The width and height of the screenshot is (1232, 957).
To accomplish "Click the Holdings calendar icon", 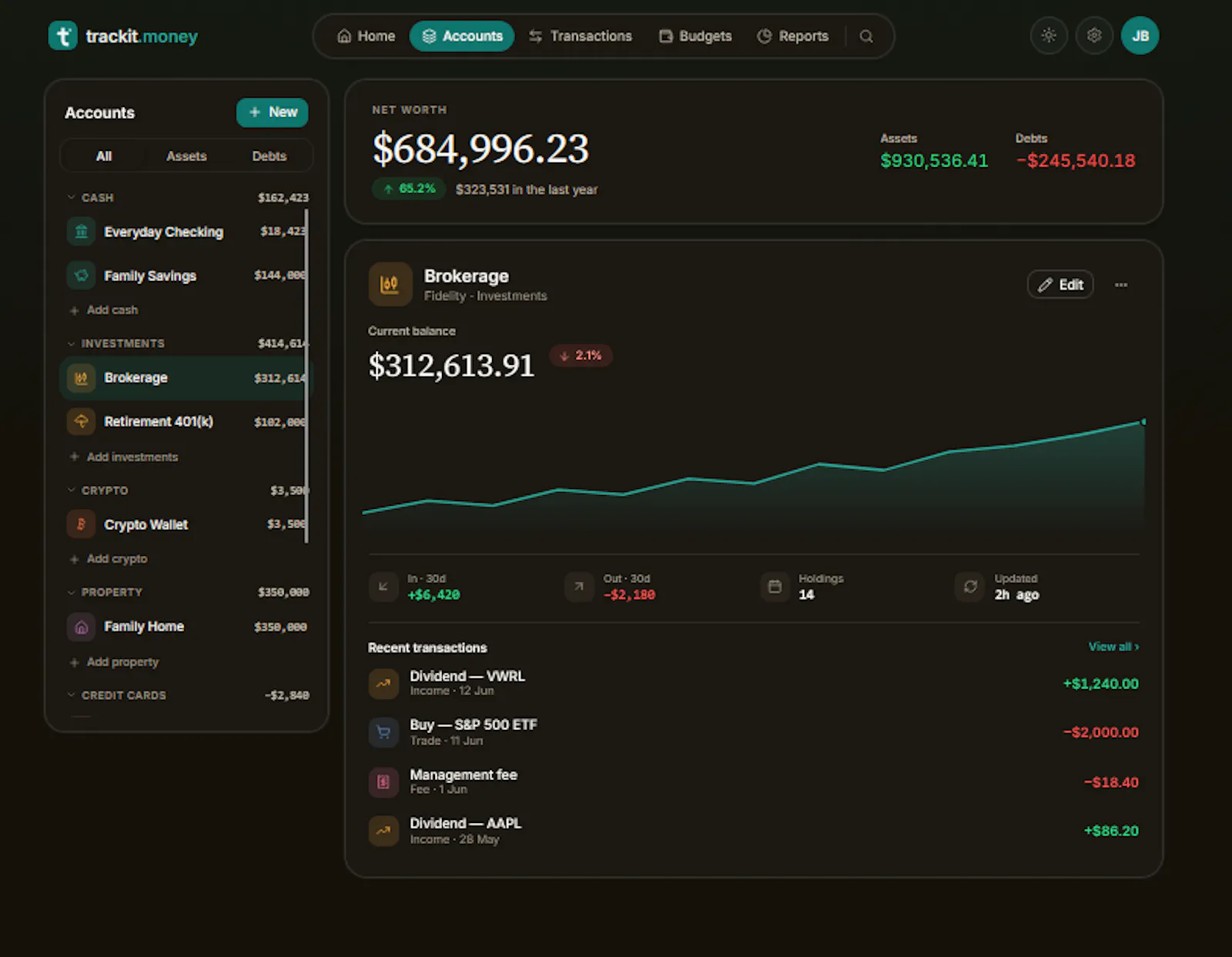I will 775,587.
